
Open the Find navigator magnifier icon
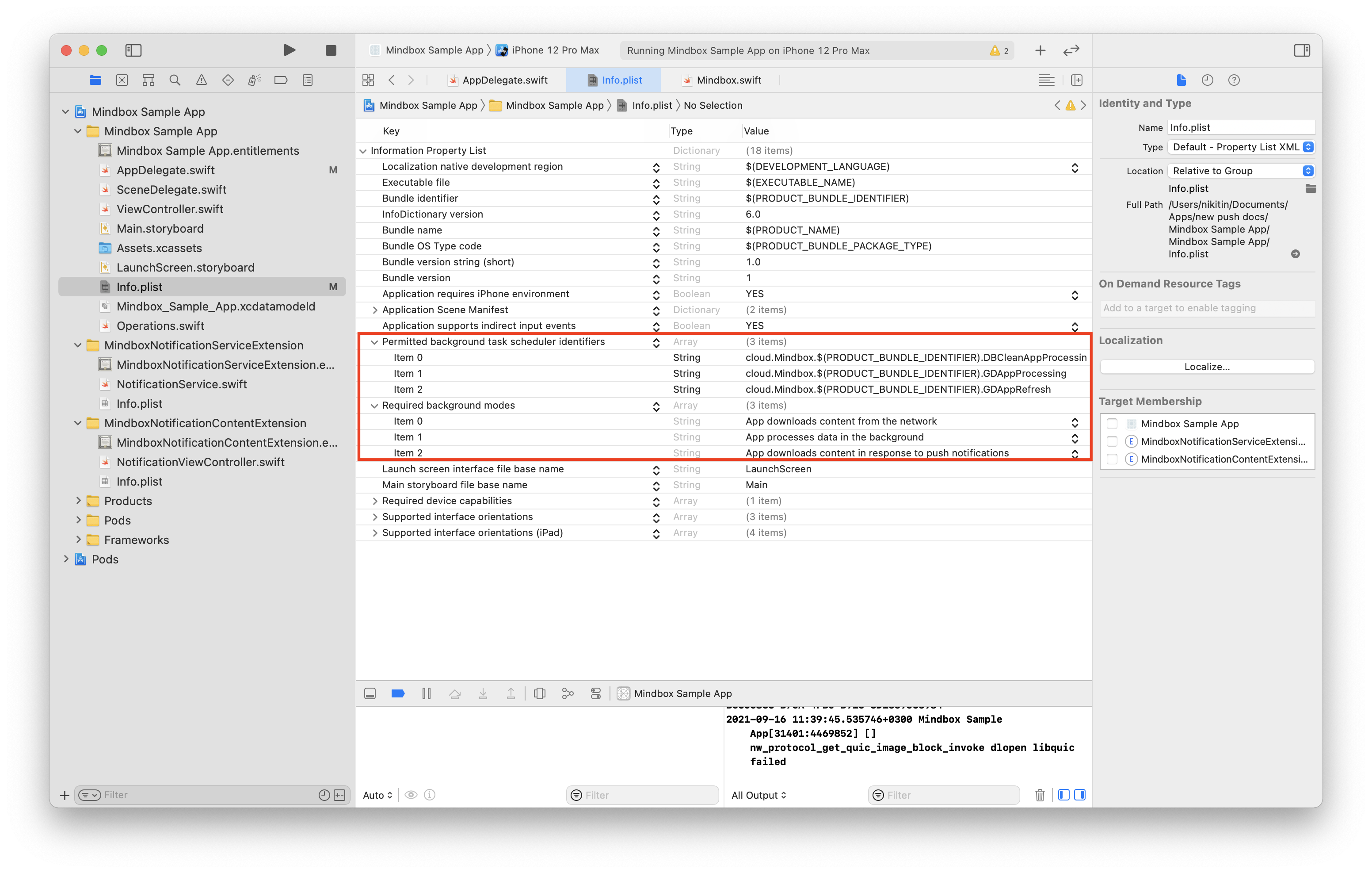tap(175, 80)
